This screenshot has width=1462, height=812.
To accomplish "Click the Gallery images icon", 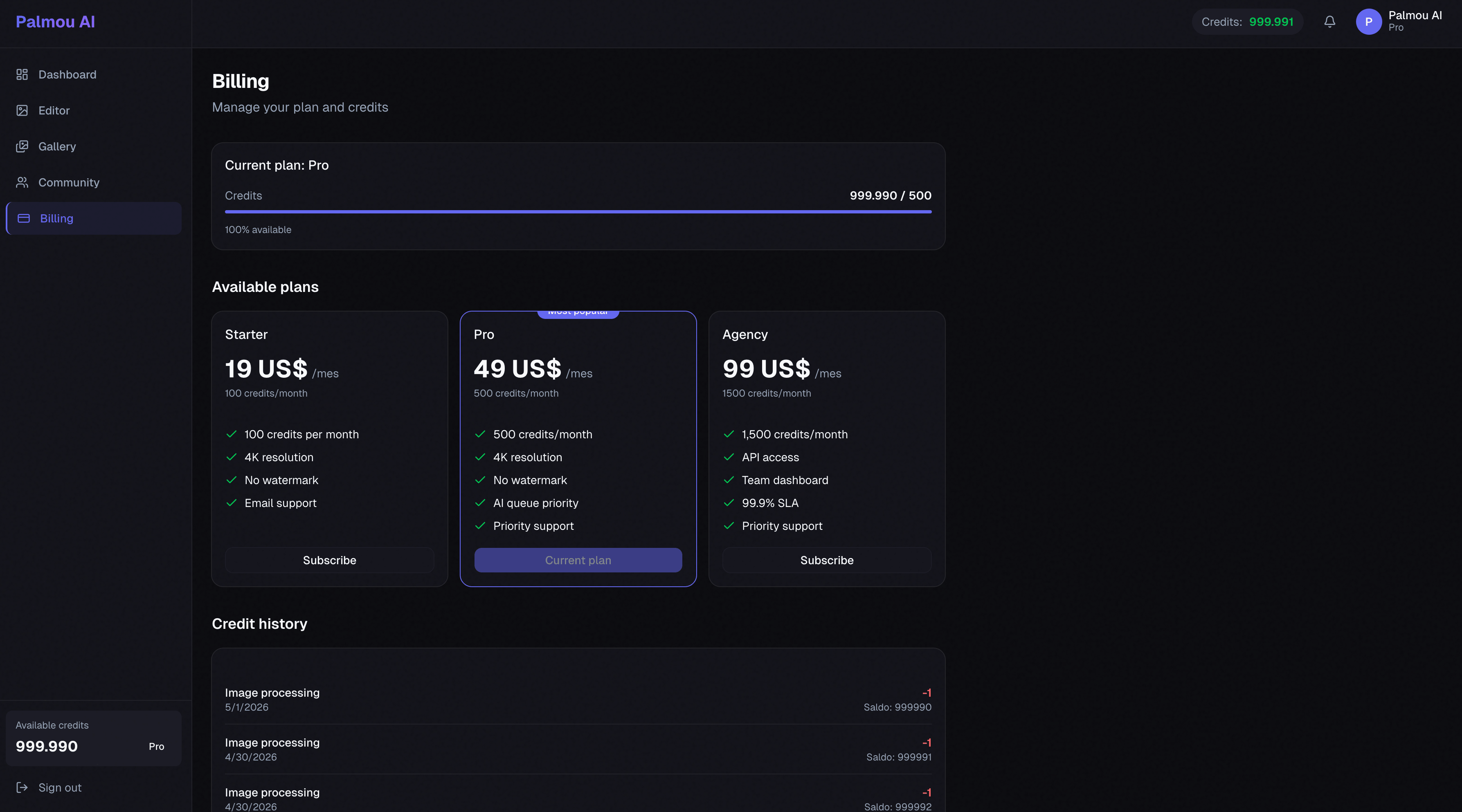I will coord(22,146).
